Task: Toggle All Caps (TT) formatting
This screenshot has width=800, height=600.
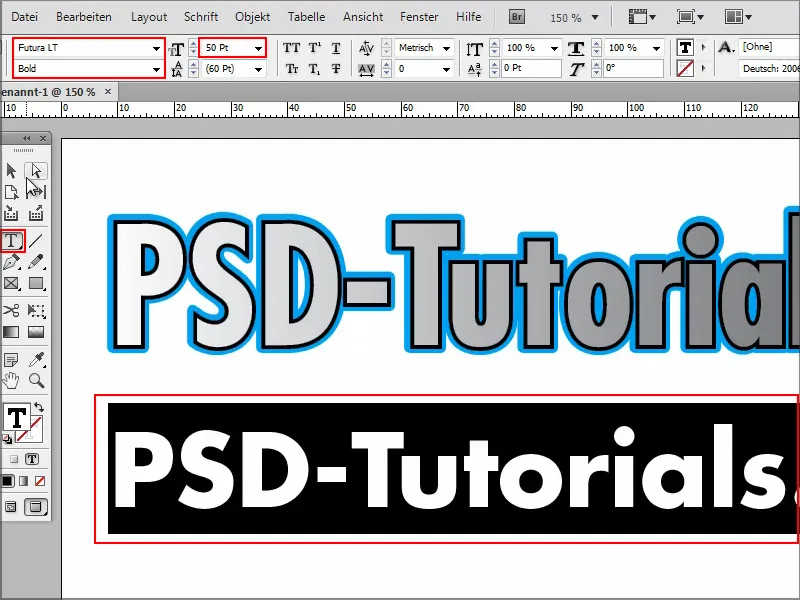Action: [291, 48]
